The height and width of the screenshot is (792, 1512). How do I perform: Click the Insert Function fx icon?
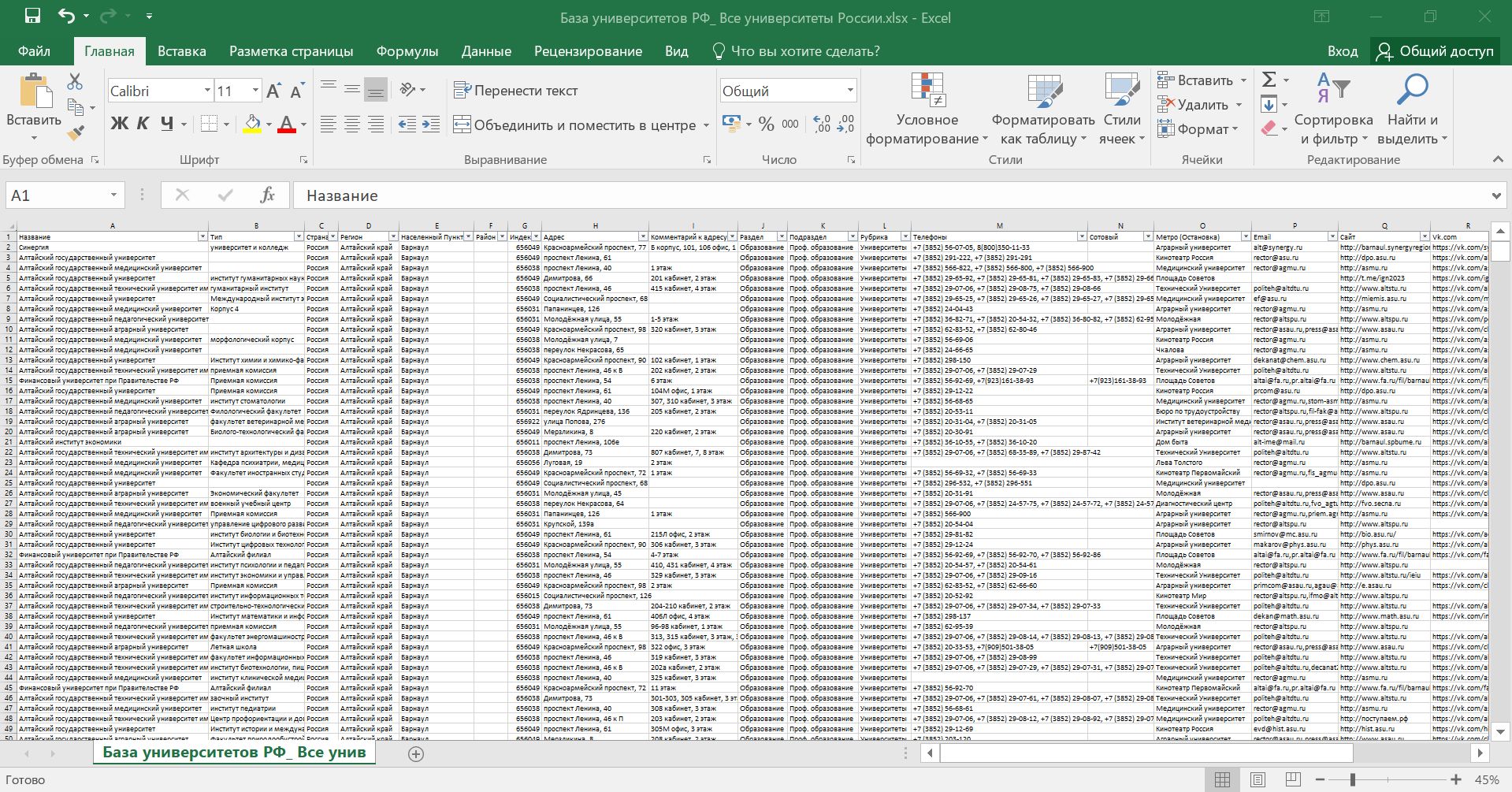pos(267,195)
